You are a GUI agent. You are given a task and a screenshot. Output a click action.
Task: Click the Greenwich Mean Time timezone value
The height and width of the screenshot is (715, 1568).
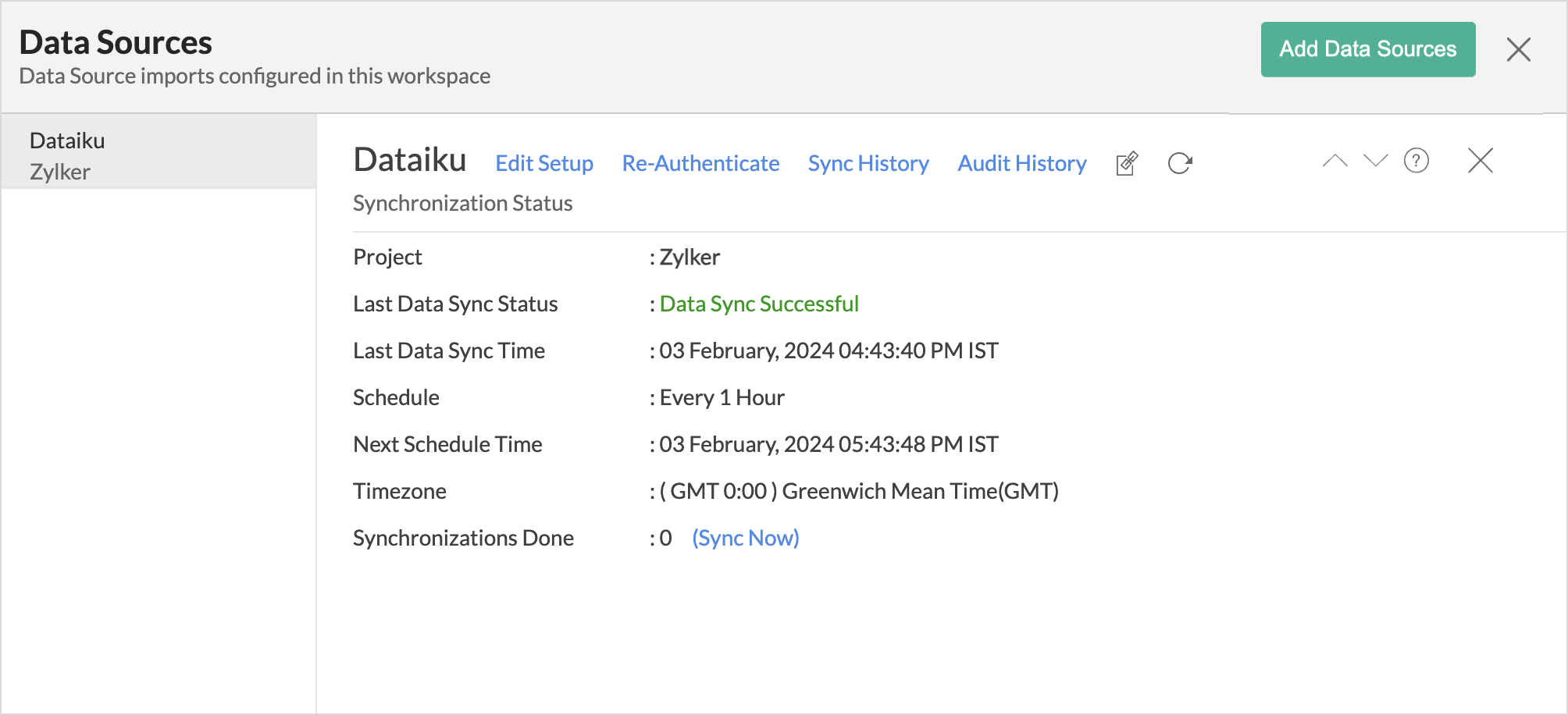(x=859, y=491)
